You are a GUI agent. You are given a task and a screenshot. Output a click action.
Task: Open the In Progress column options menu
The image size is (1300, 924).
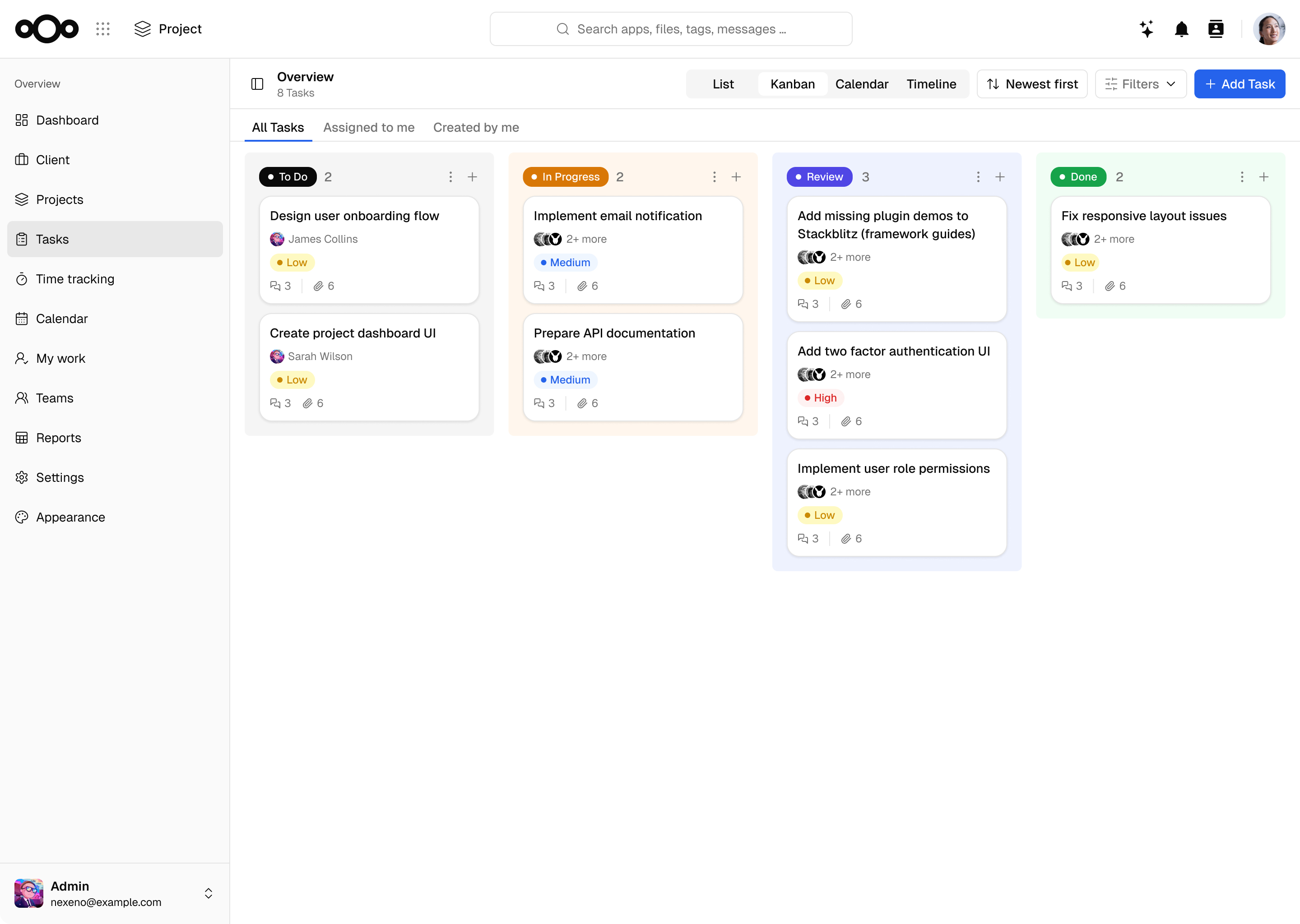tap(714, 177)
